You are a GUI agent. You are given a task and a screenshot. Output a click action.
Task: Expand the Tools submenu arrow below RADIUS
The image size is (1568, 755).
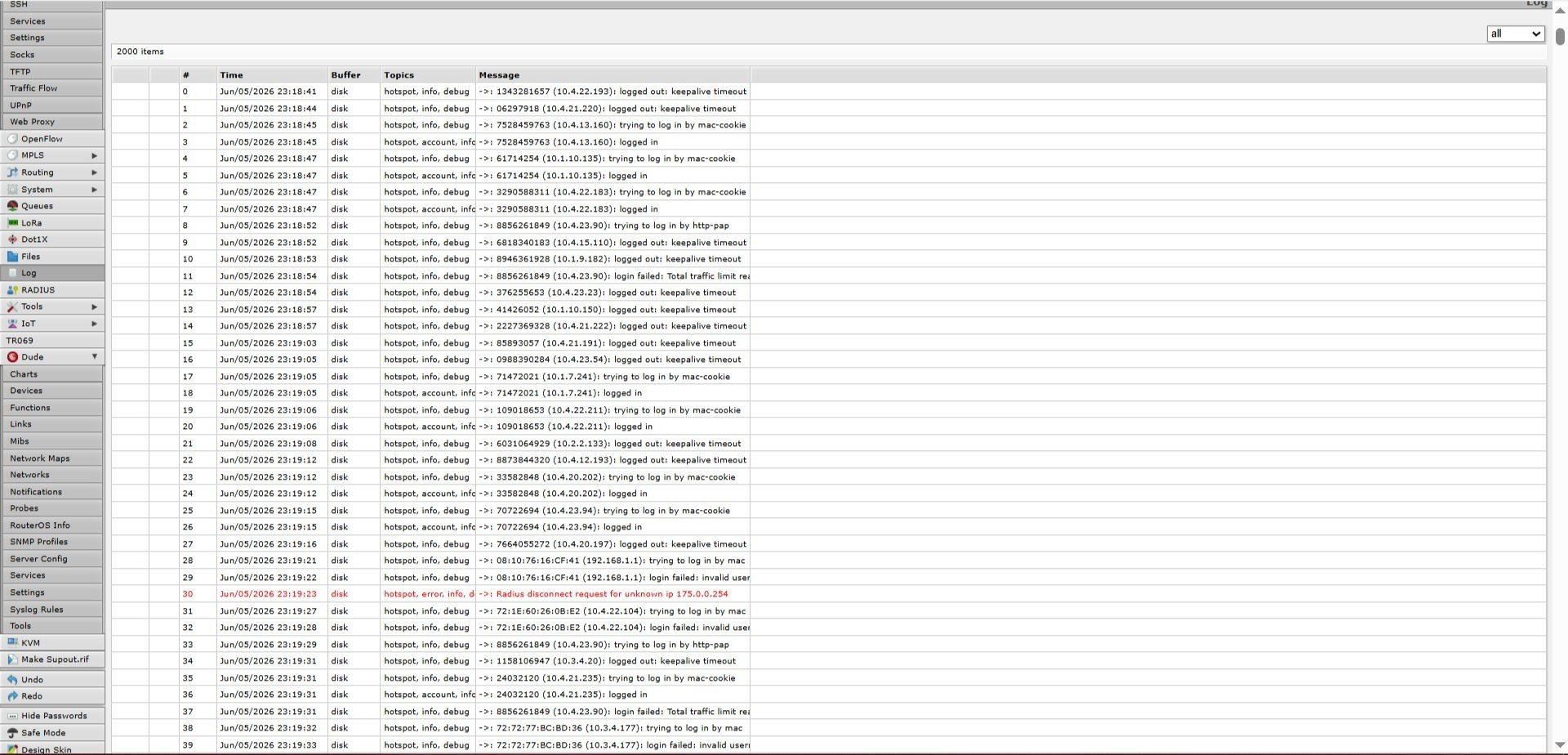95,306
